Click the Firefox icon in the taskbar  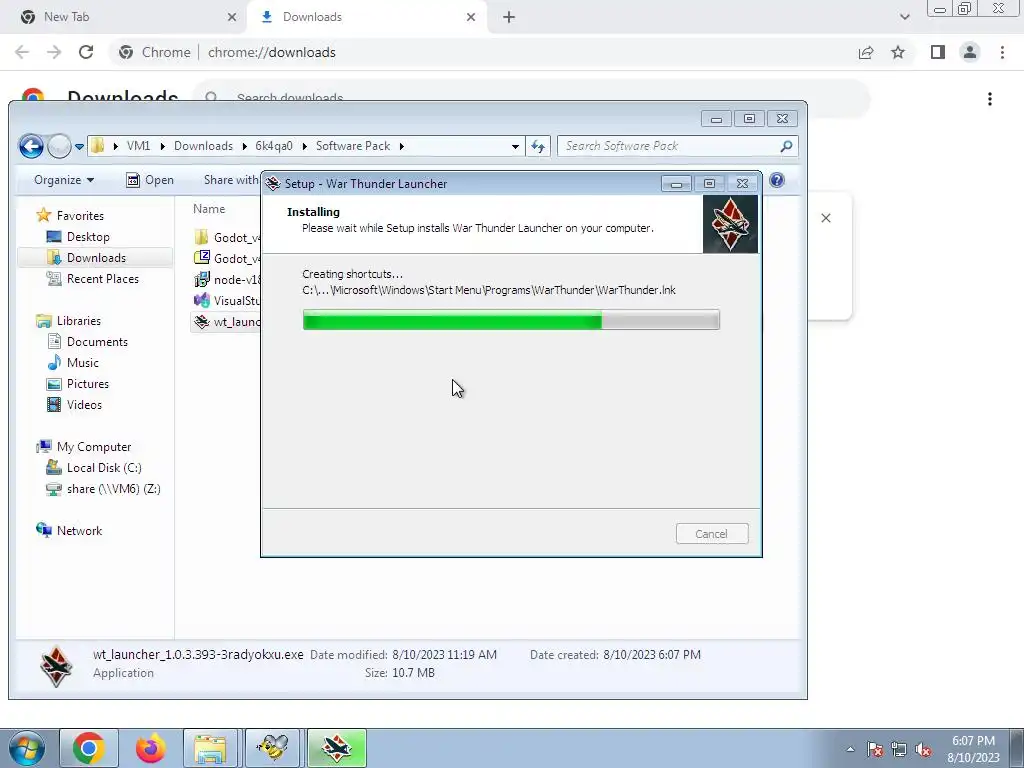pyautogui.click(x=150, y=748)
